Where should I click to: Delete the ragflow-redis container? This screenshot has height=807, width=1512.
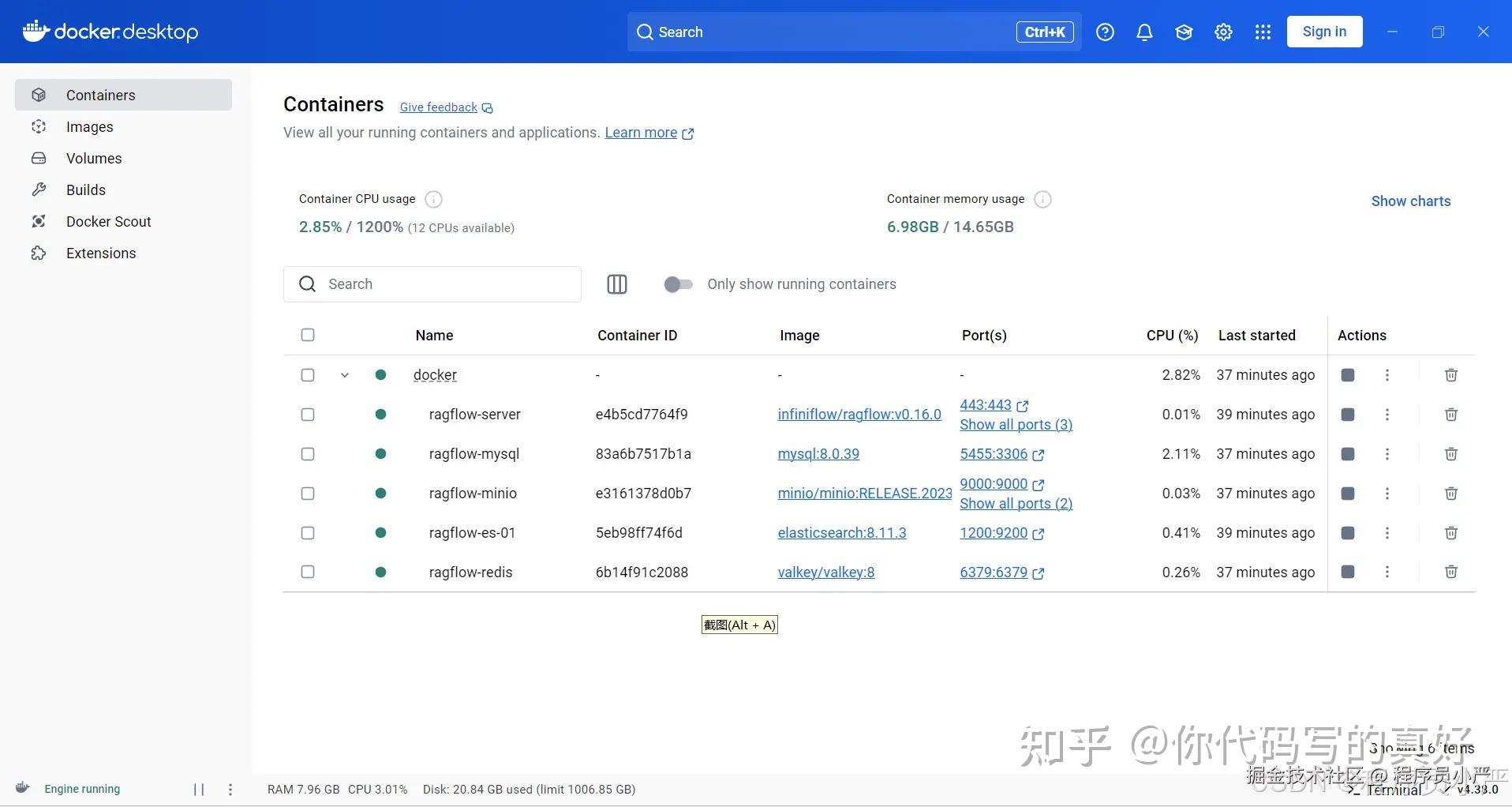click(1450, 572)
